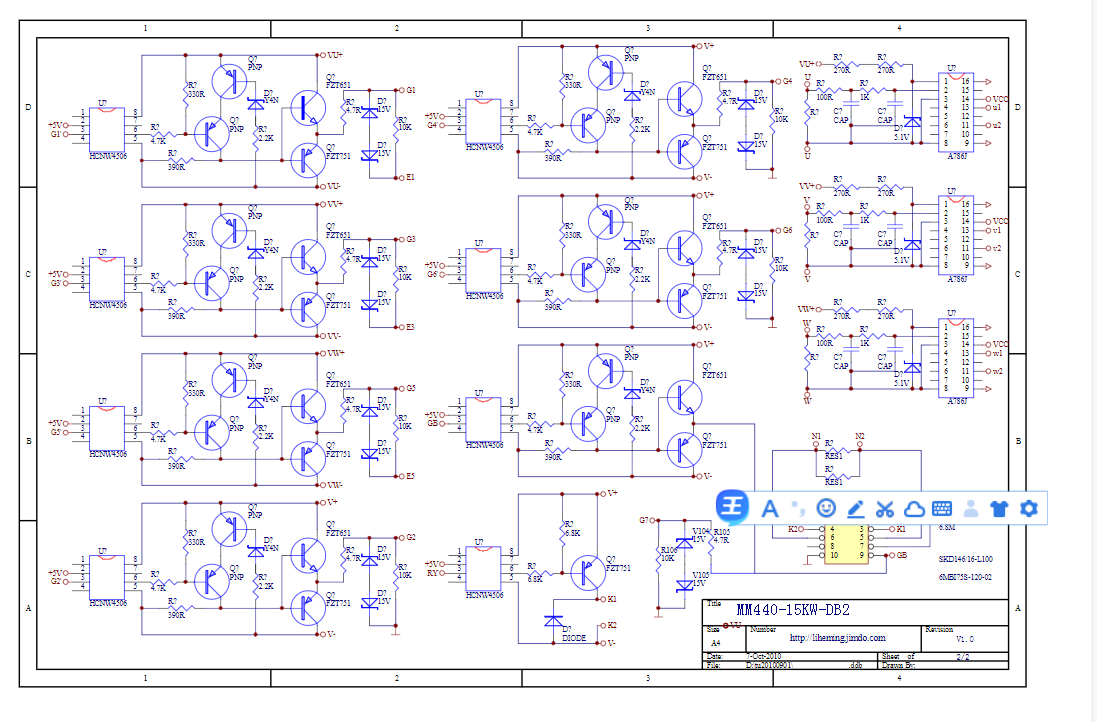Toggle the Chinese/English 'A' input mode

click(x=770, y=508)
